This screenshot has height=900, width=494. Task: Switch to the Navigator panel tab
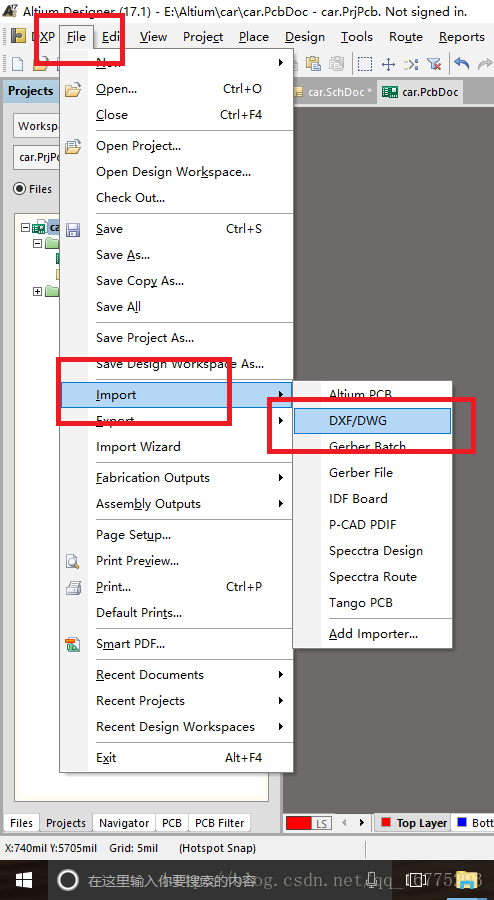point(124,823)
